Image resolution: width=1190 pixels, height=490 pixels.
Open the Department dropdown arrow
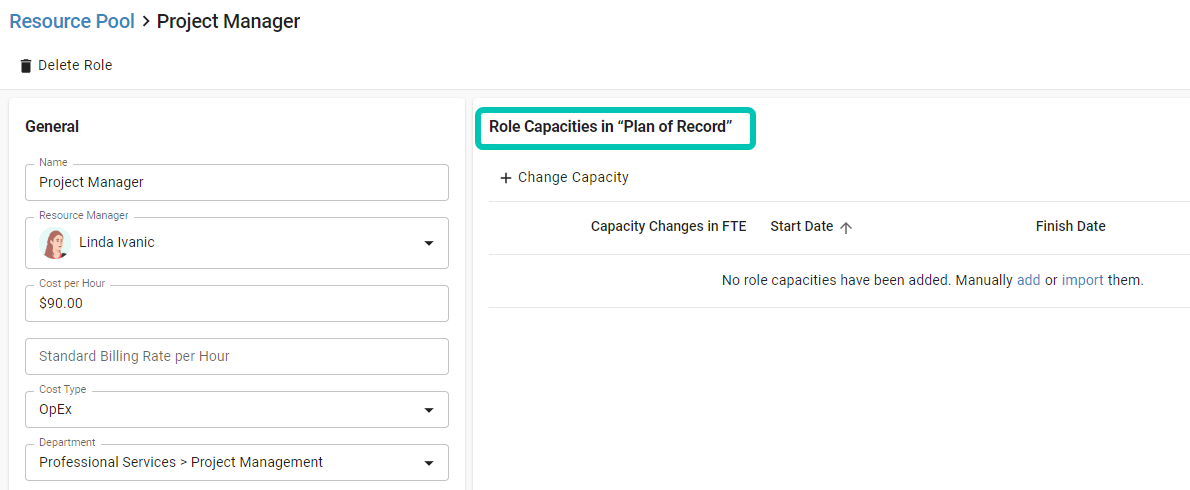(429, 463)
